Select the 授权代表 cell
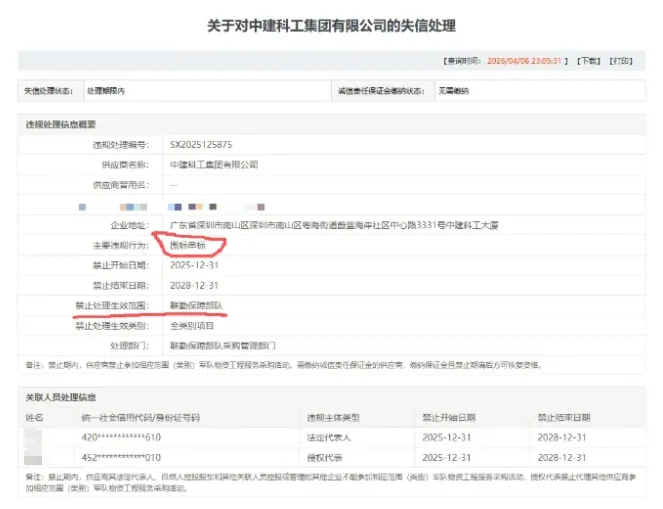 pyautogui.click(x=324, y=457)
